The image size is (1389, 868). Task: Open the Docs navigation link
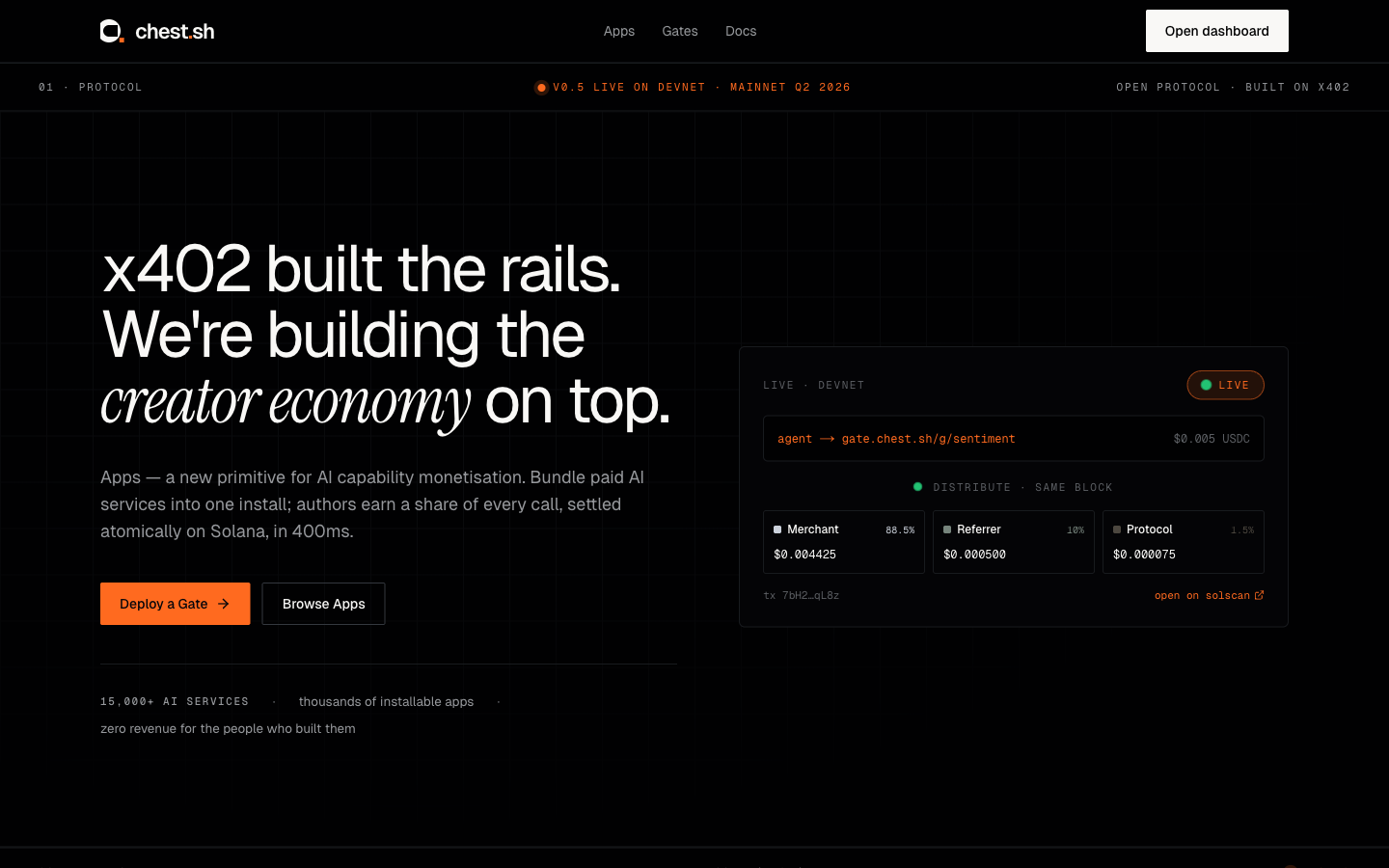click(740, 31)
